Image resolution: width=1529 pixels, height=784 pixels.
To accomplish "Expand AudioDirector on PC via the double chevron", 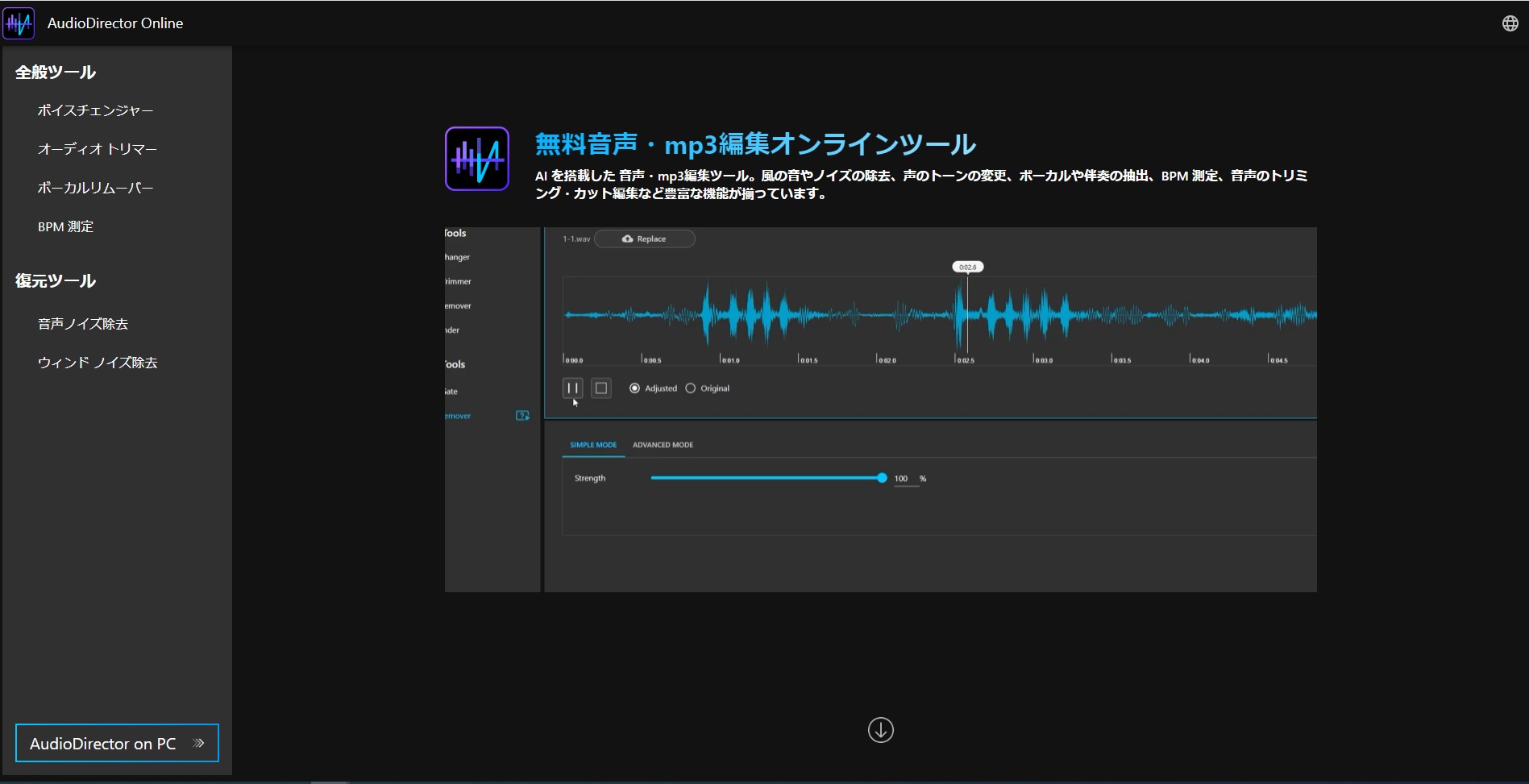I will pos(198,743).
